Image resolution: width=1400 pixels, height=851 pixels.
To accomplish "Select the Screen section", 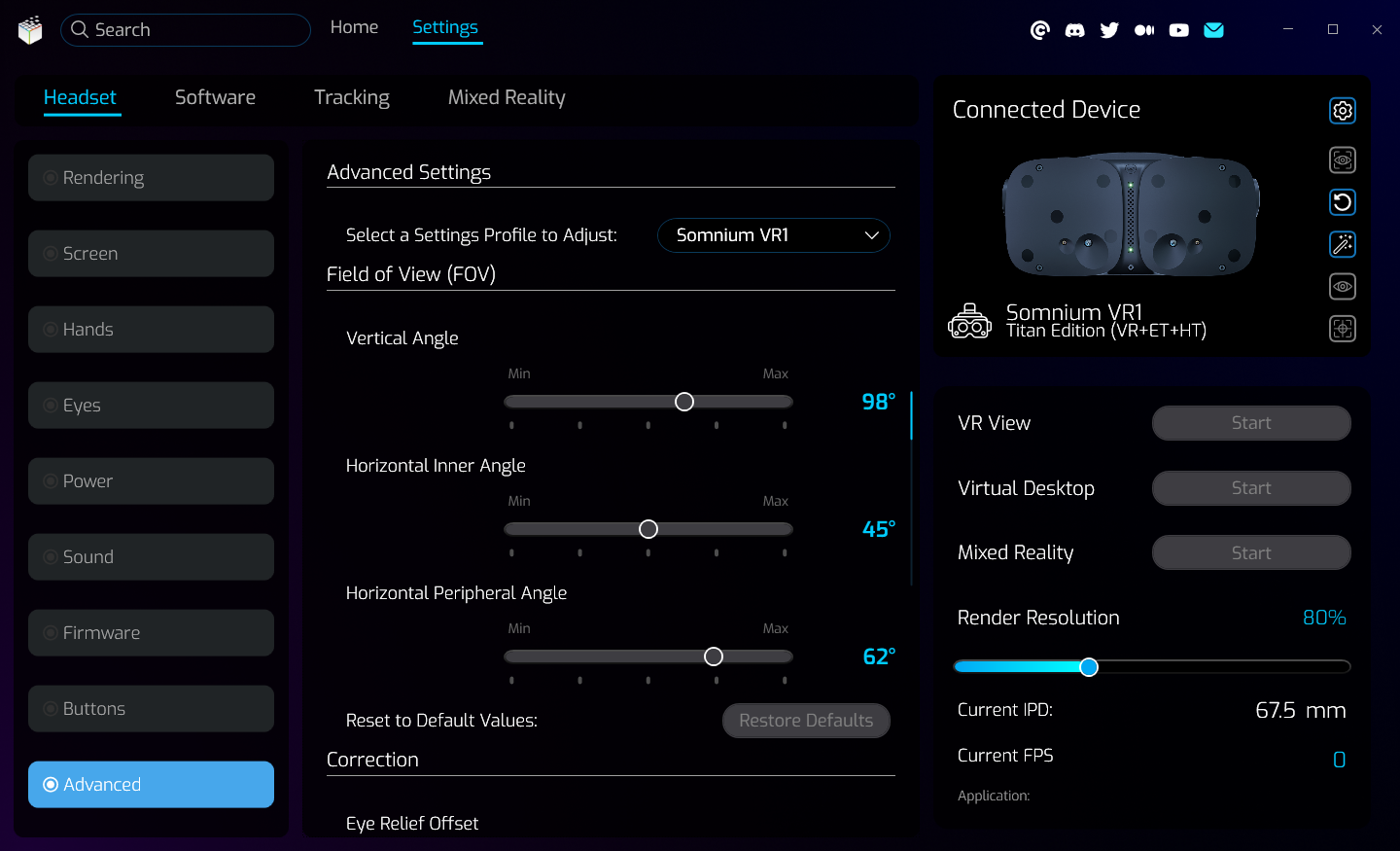I will click(151, 254).
